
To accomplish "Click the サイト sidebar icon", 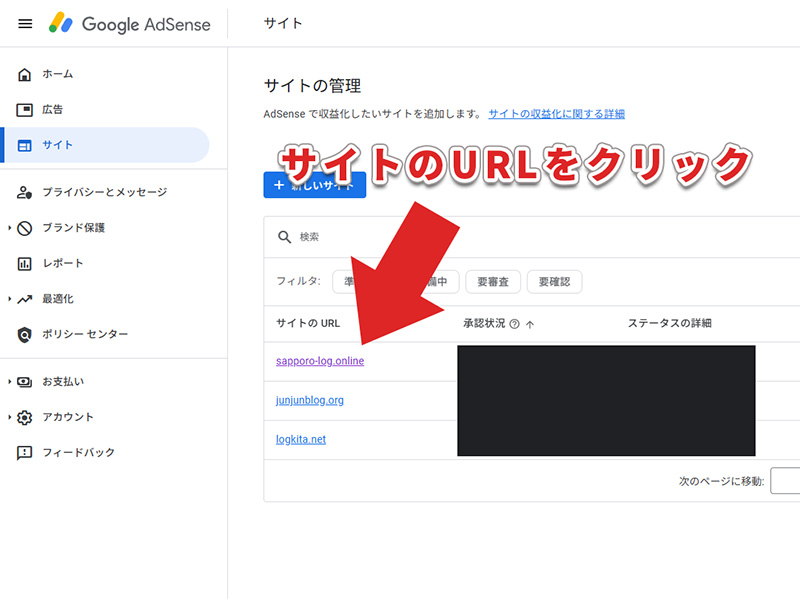I will click(x=24, y=145).
